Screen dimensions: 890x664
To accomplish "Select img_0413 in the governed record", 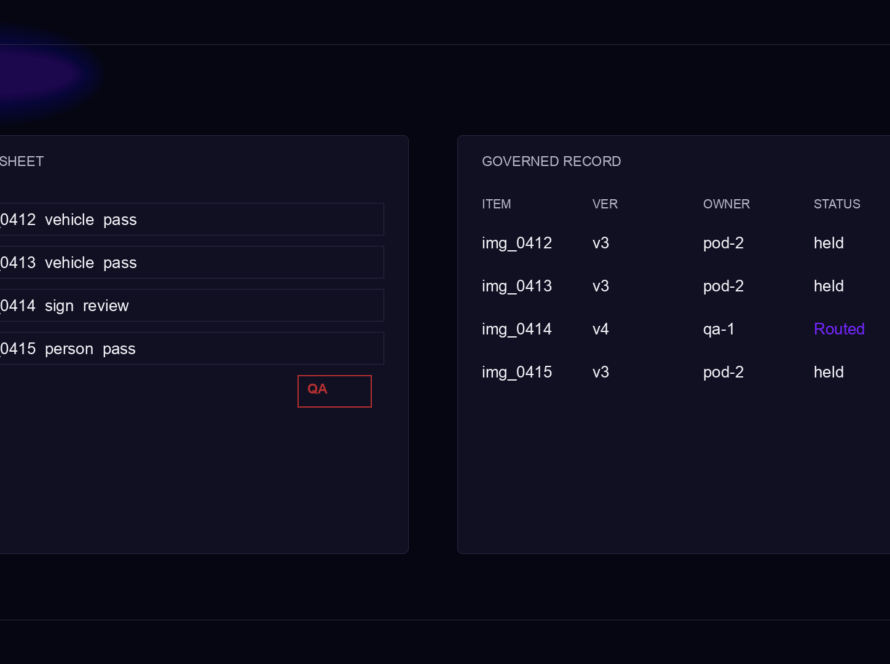I will point(517,287).
